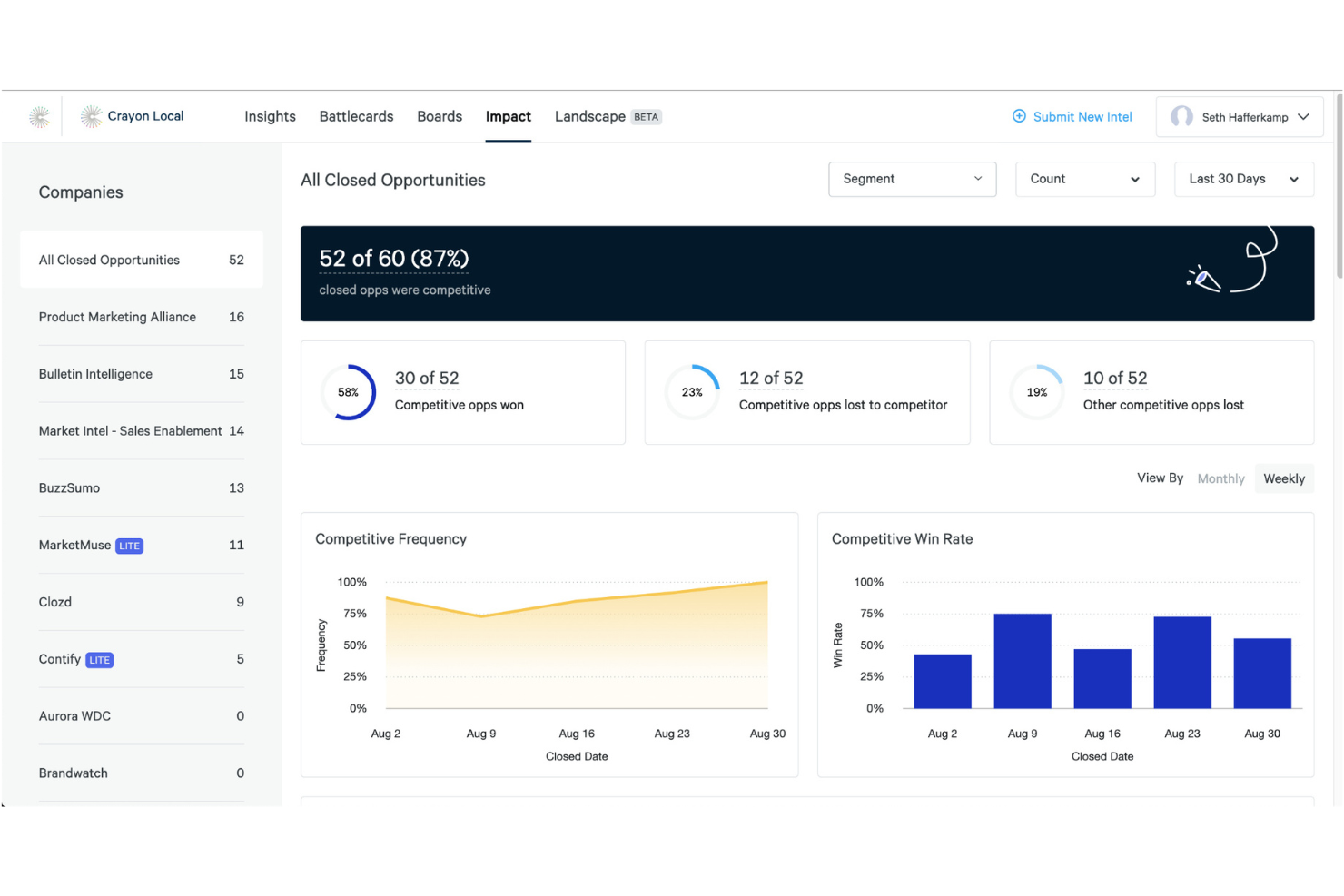Select Market Intel - Sales Enablement company
1344x896 pixels.
(x=142, y=431)
